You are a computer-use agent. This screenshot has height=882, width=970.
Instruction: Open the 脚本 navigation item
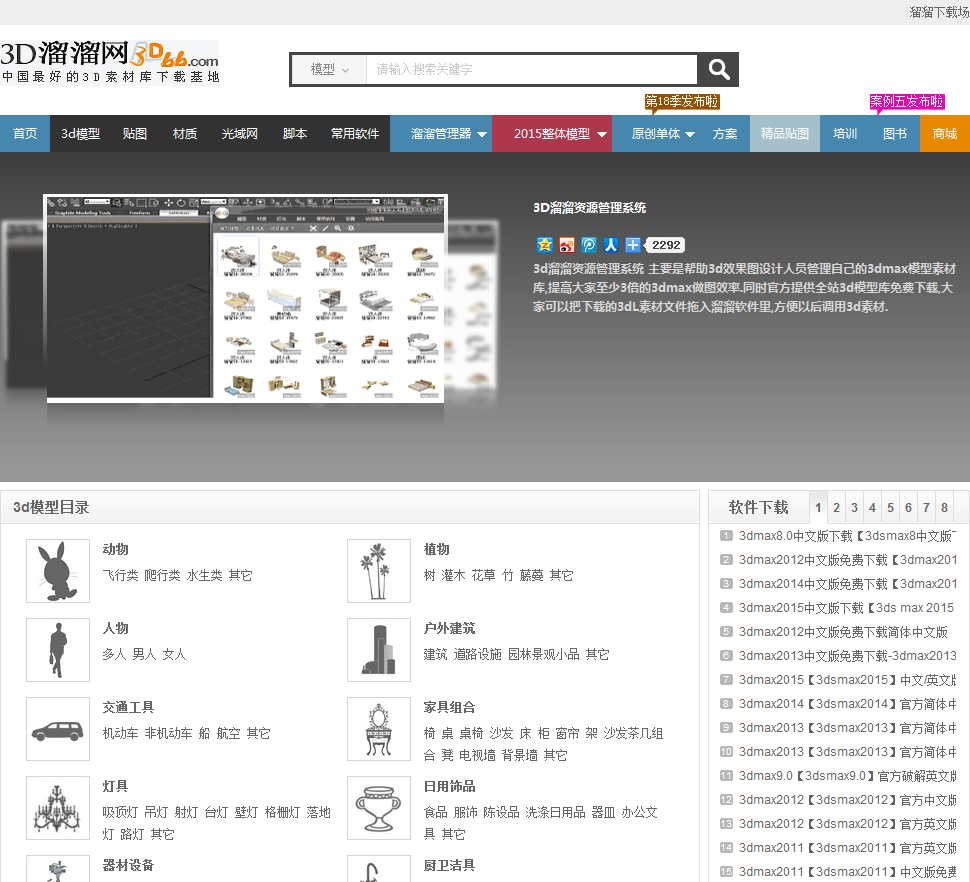point(294,134)
